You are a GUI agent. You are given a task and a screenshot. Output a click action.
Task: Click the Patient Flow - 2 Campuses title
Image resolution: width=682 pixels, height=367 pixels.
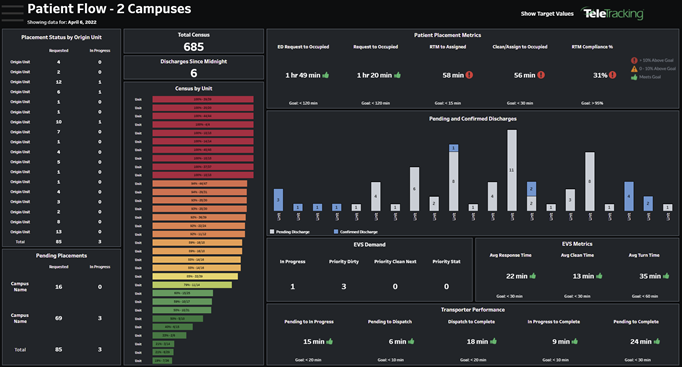click(109, 9)
